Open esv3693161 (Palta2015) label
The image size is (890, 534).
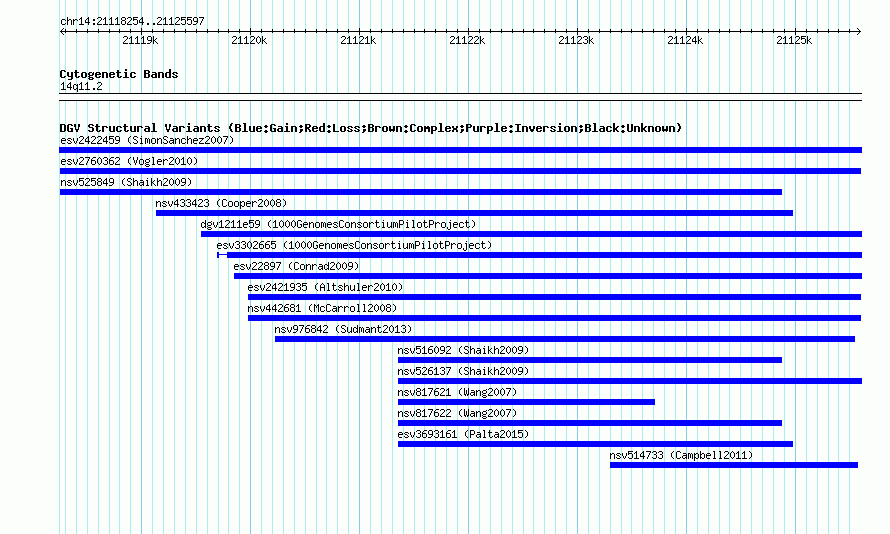tap(463, 434)
